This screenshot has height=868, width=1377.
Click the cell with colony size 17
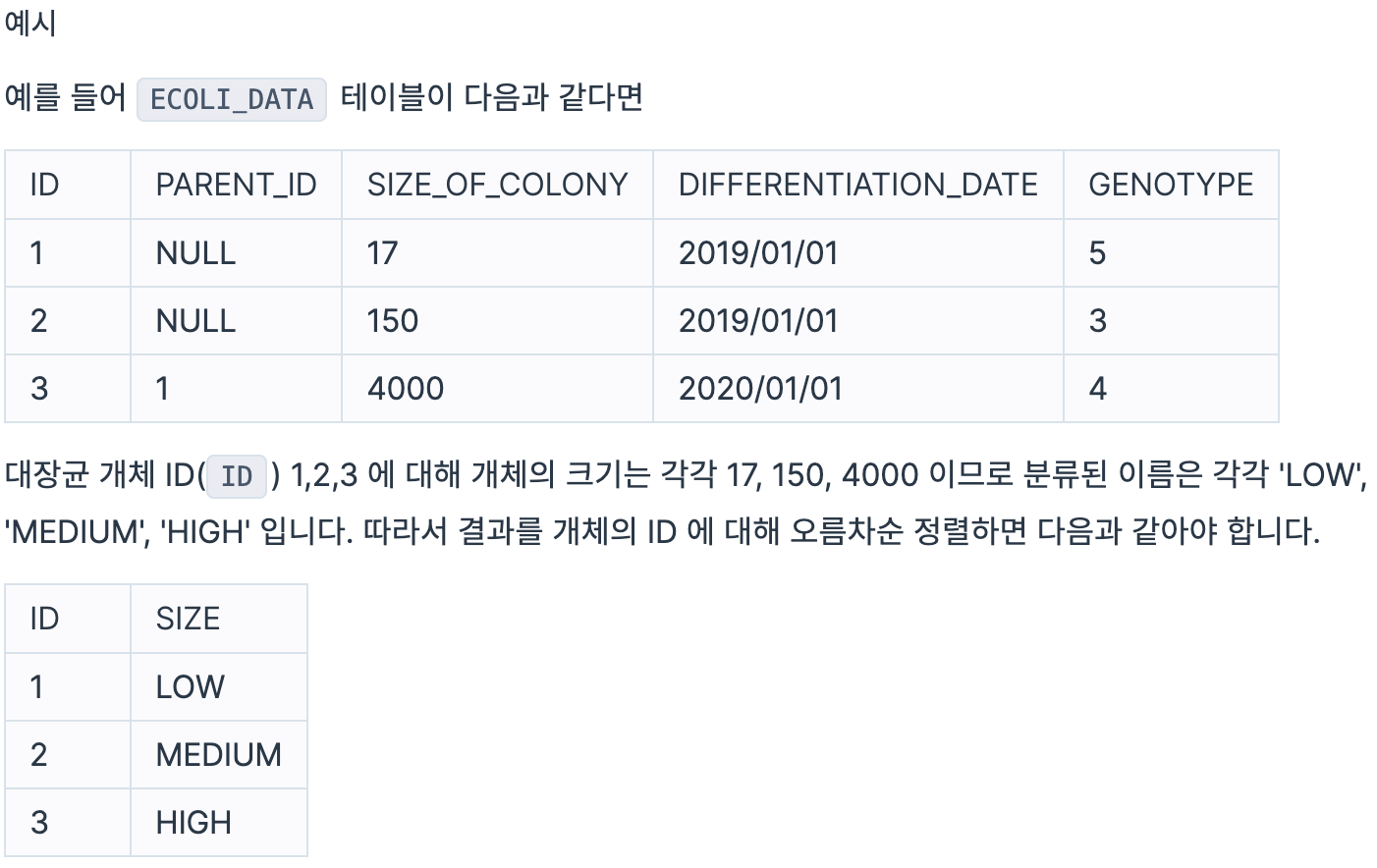(x=497, y=252)
